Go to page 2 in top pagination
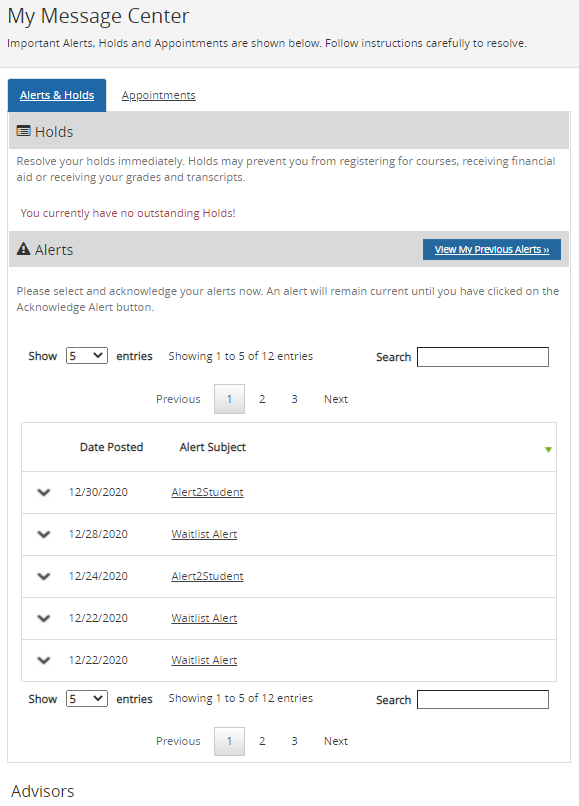The width and height of the screenshot is (579, 806). pyautogui.click(x=262, y=399)
